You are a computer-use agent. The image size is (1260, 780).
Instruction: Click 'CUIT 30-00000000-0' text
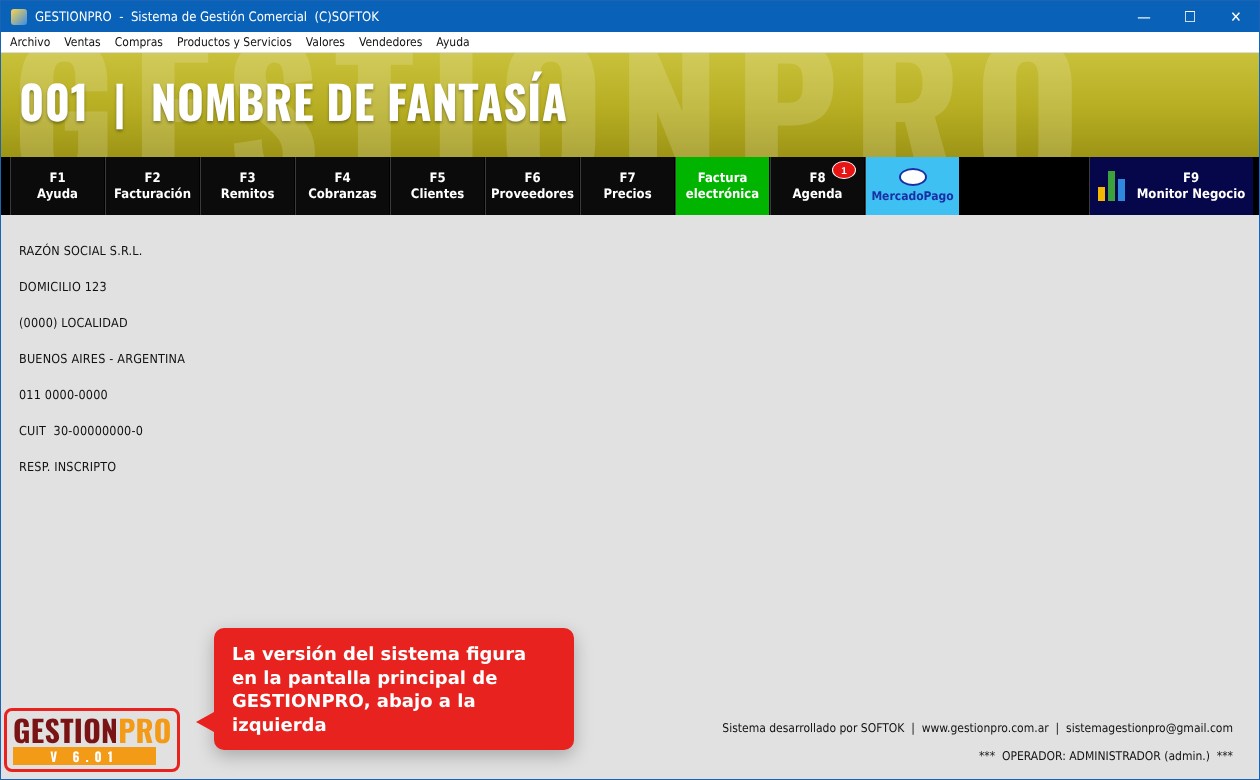tap(81, 431)
